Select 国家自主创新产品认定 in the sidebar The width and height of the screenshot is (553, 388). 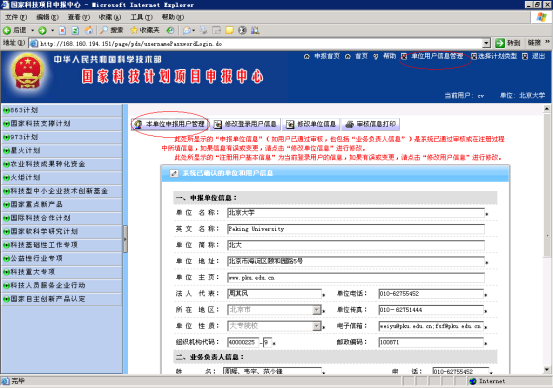[x=62, y=299]
